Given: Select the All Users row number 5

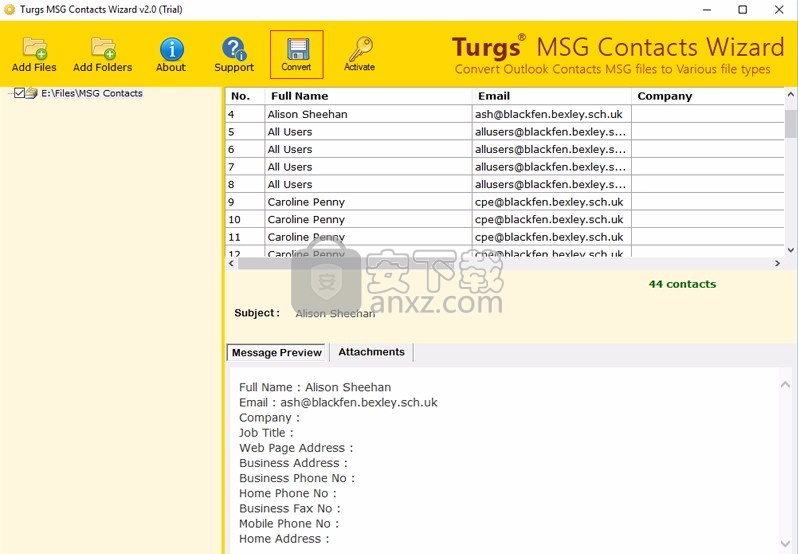Looking at the screenshot, I should pyautogui.click(x=505, y=132).
